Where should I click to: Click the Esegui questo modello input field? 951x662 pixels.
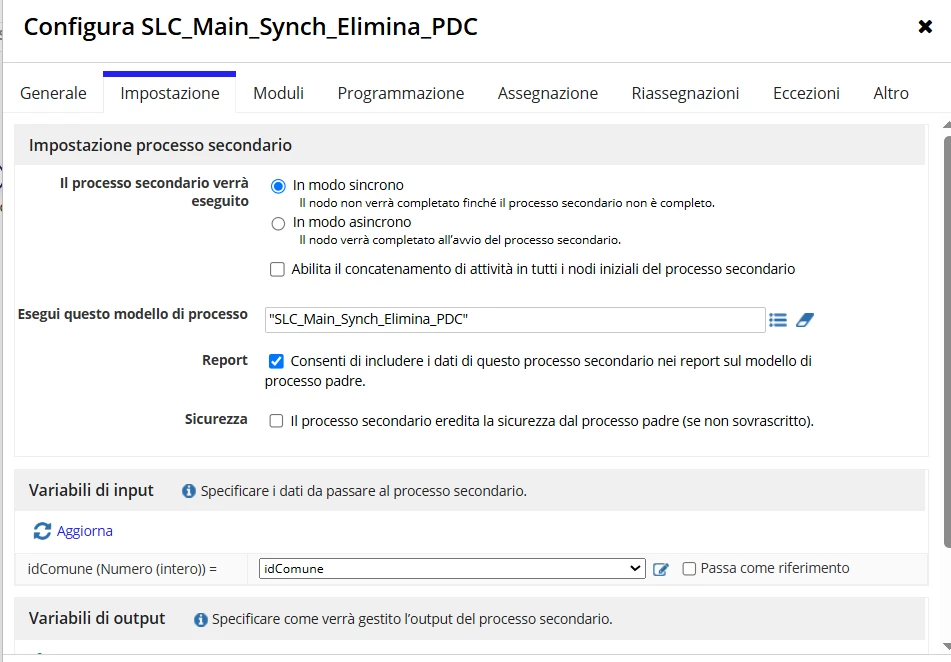(x=515, y=320)
